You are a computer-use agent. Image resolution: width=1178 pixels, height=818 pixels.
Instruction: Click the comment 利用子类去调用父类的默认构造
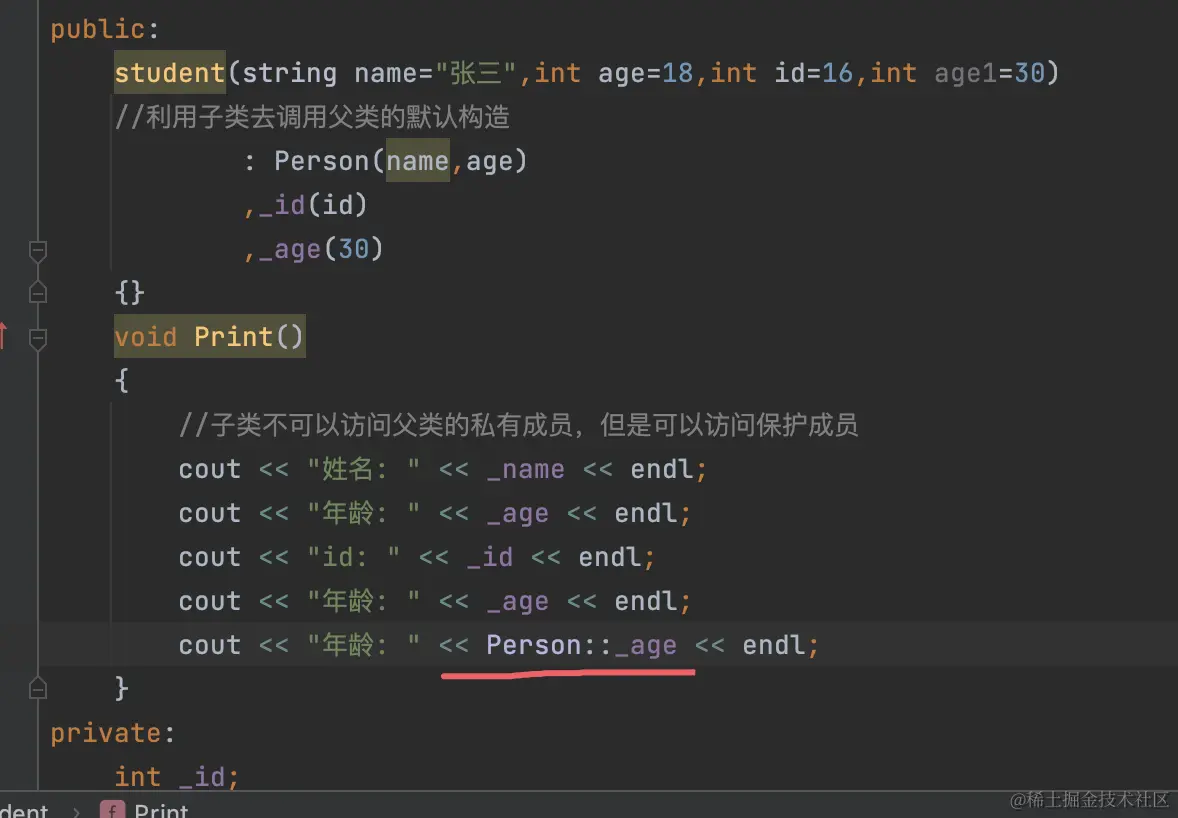(313, 117)
